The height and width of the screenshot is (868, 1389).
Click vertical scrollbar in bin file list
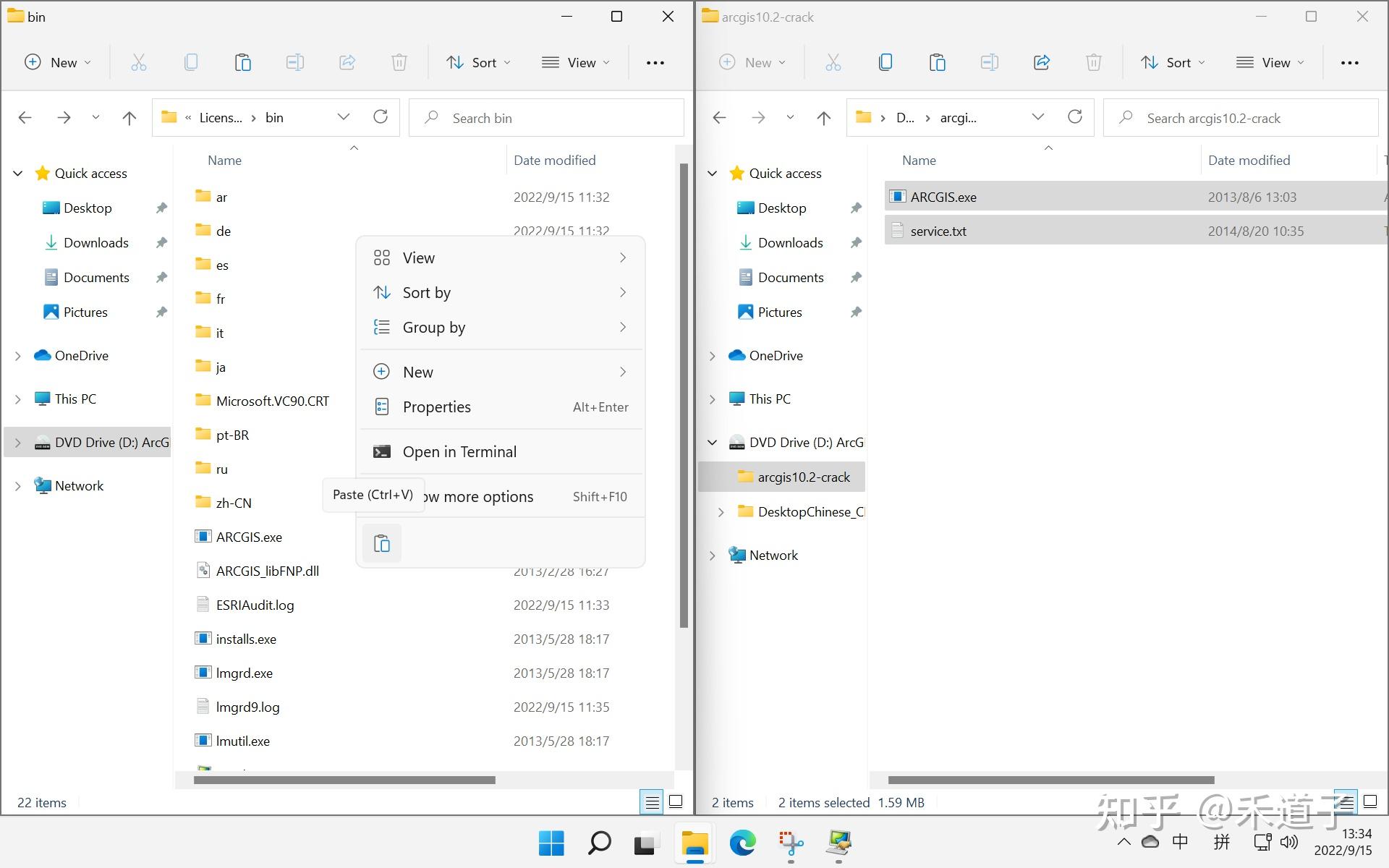(684, 395)
